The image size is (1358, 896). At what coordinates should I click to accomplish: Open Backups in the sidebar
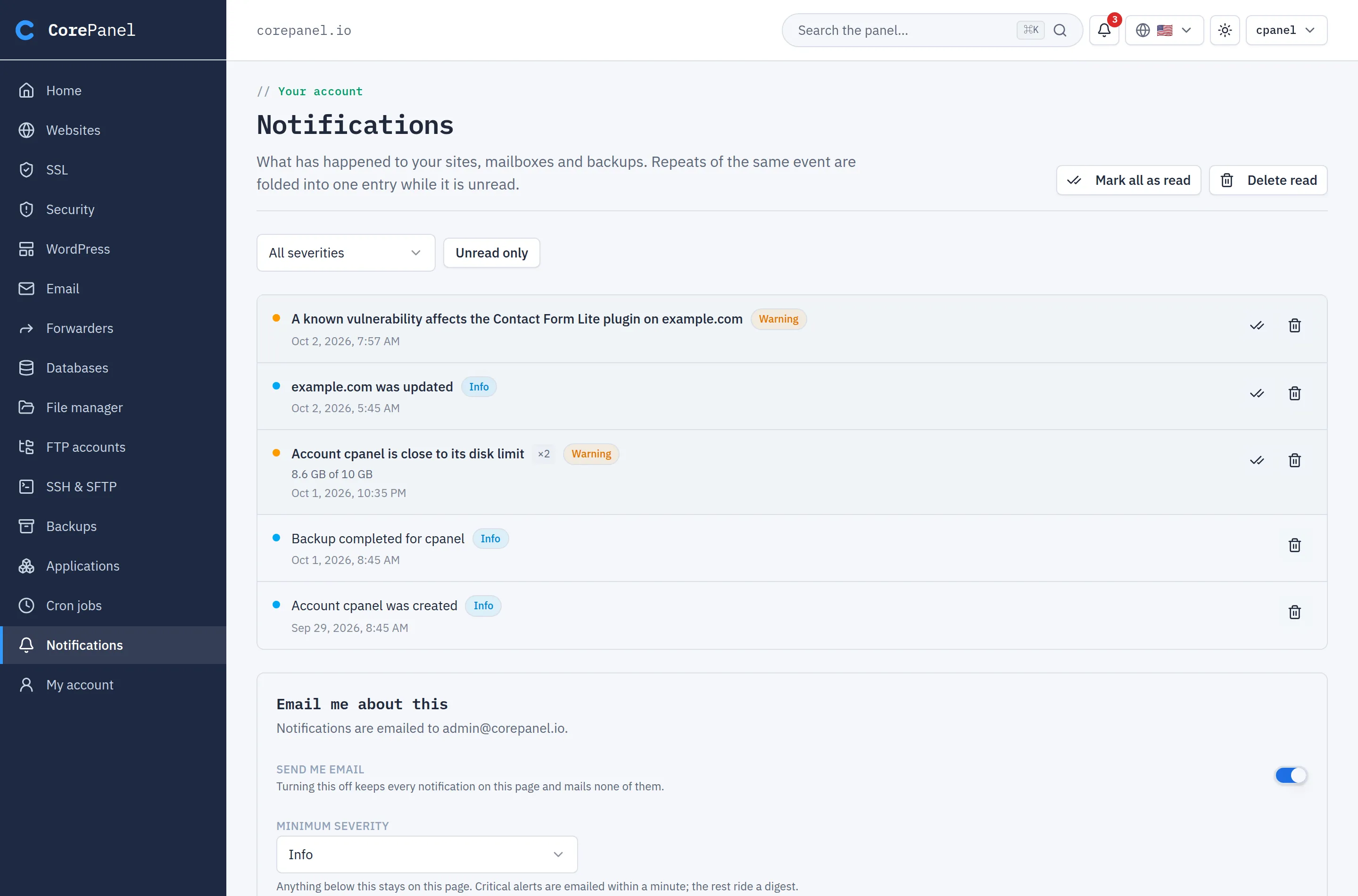pyautogui.click(x=113, y=526)
